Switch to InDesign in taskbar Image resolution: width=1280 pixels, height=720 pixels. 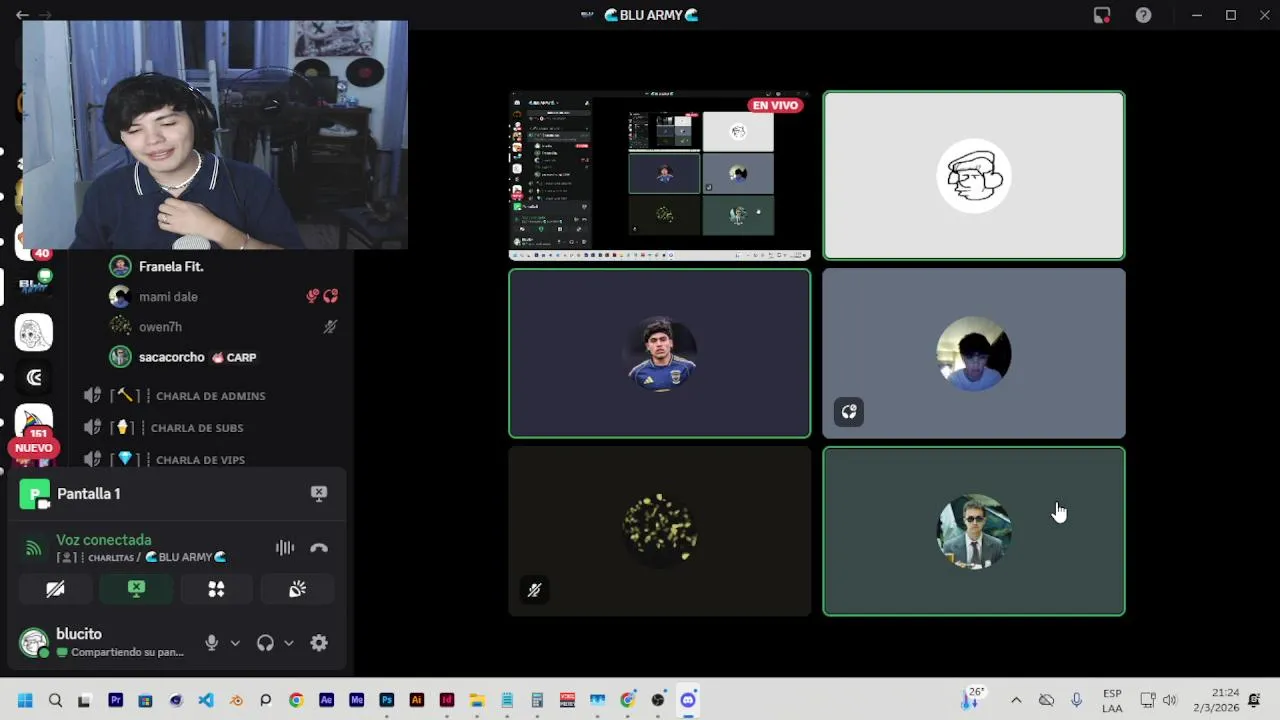(447, 700)
